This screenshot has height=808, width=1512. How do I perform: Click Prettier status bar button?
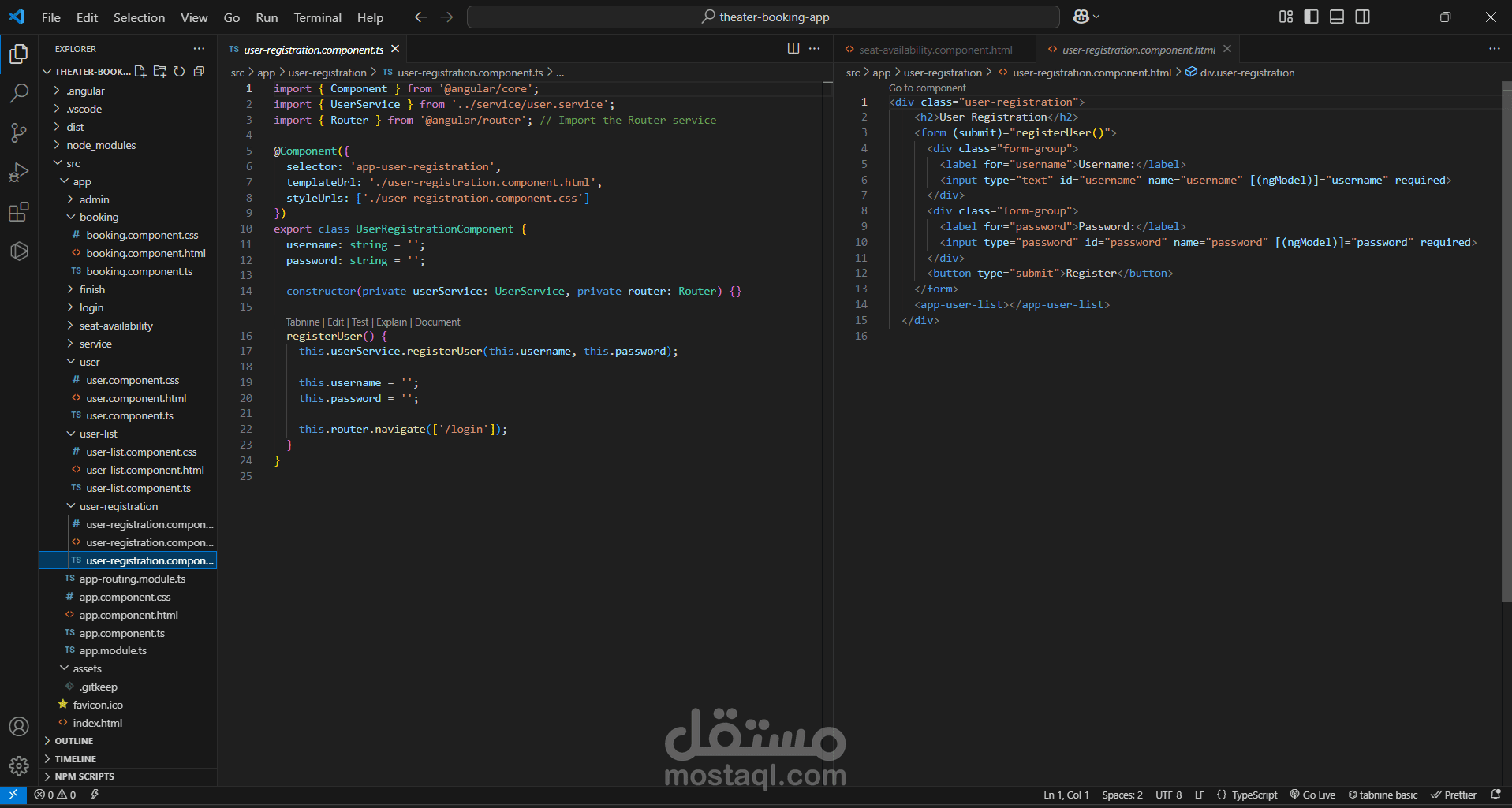point(1454,795)
